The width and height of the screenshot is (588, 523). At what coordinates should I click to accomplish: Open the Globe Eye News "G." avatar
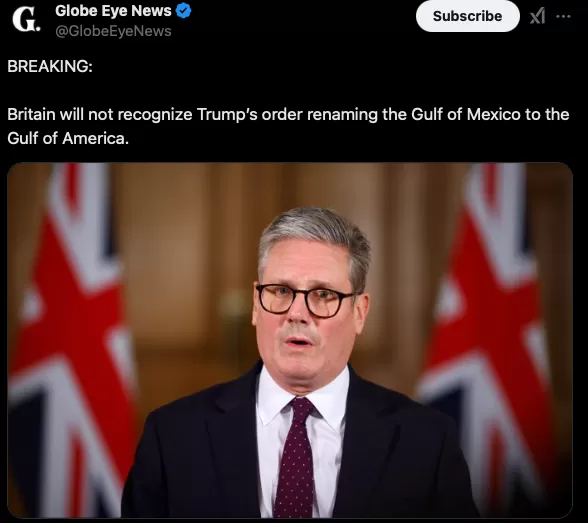[x=26, y=19]
